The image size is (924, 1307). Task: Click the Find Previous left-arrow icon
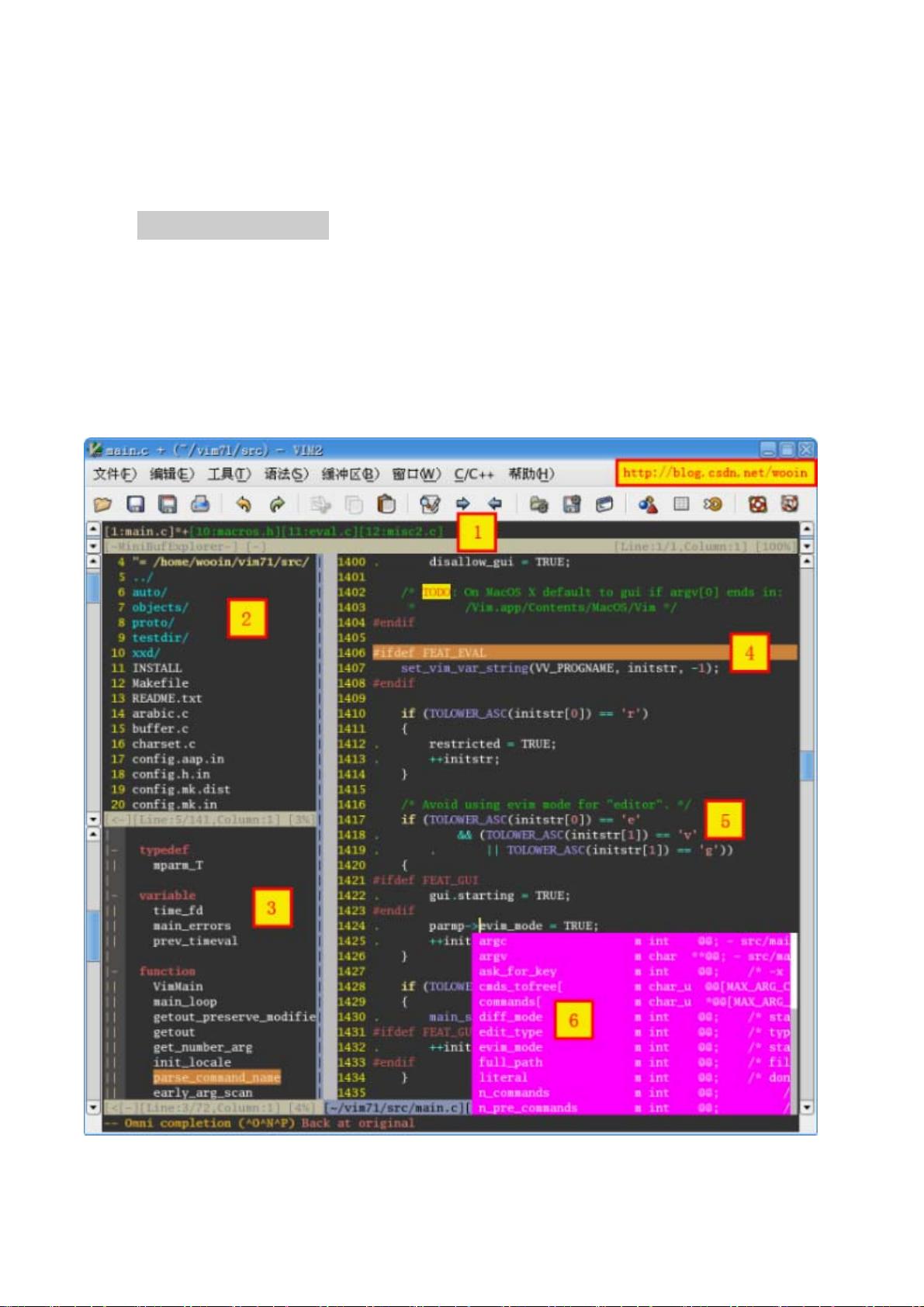click(x=495, y=505)
